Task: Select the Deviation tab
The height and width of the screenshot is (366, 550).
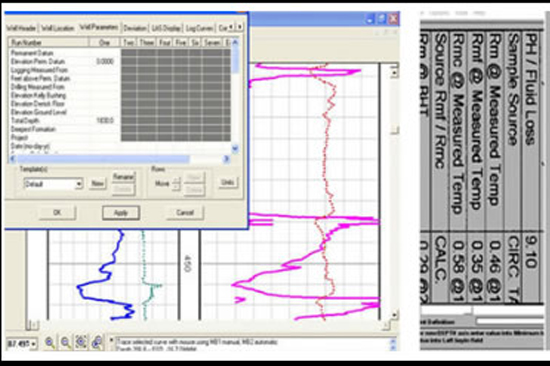Action: pos(135,28)
